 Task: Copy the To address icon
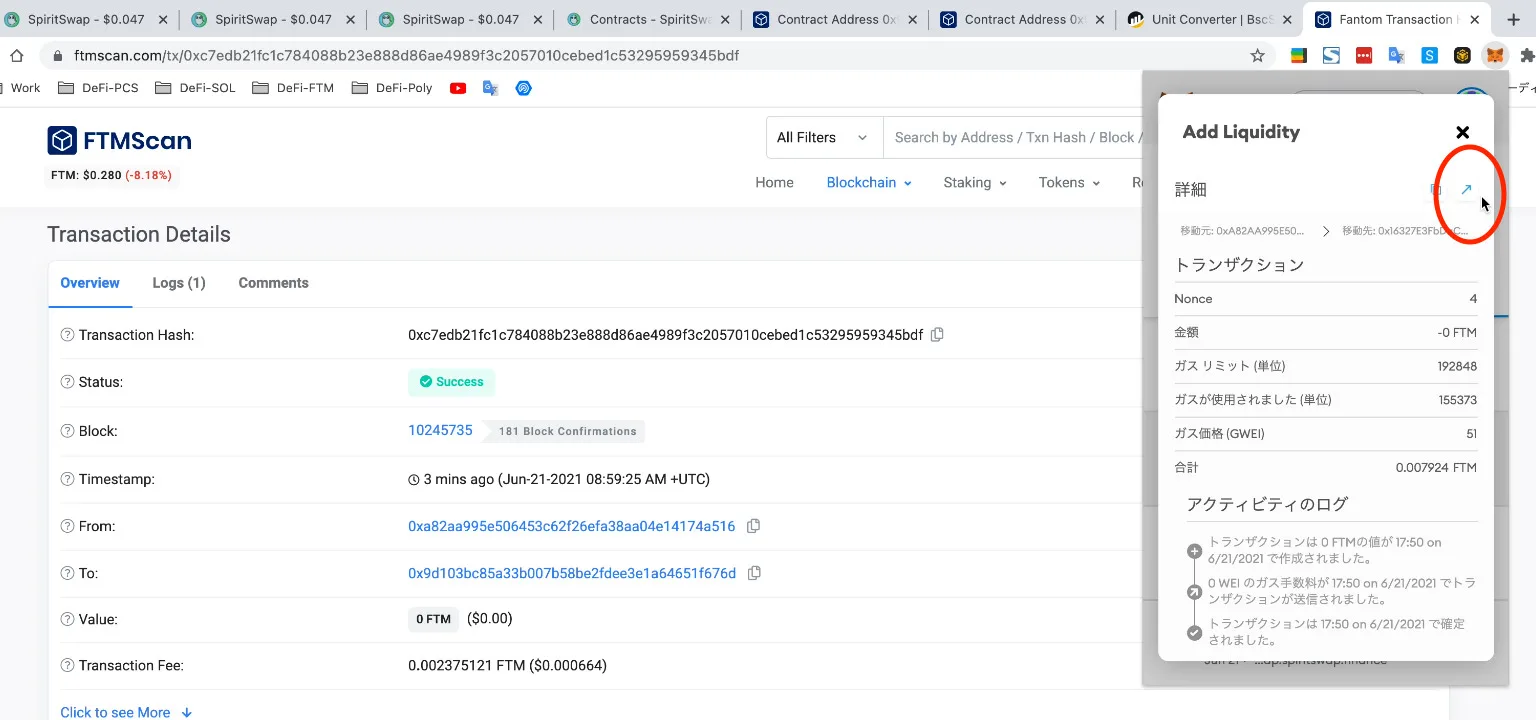(754, 573)
